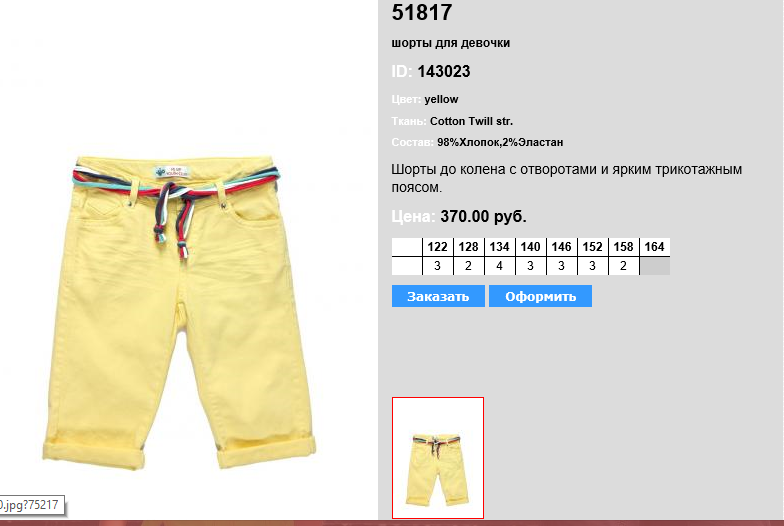
Task: Select size 134 column header
Action: pos(500,247)
